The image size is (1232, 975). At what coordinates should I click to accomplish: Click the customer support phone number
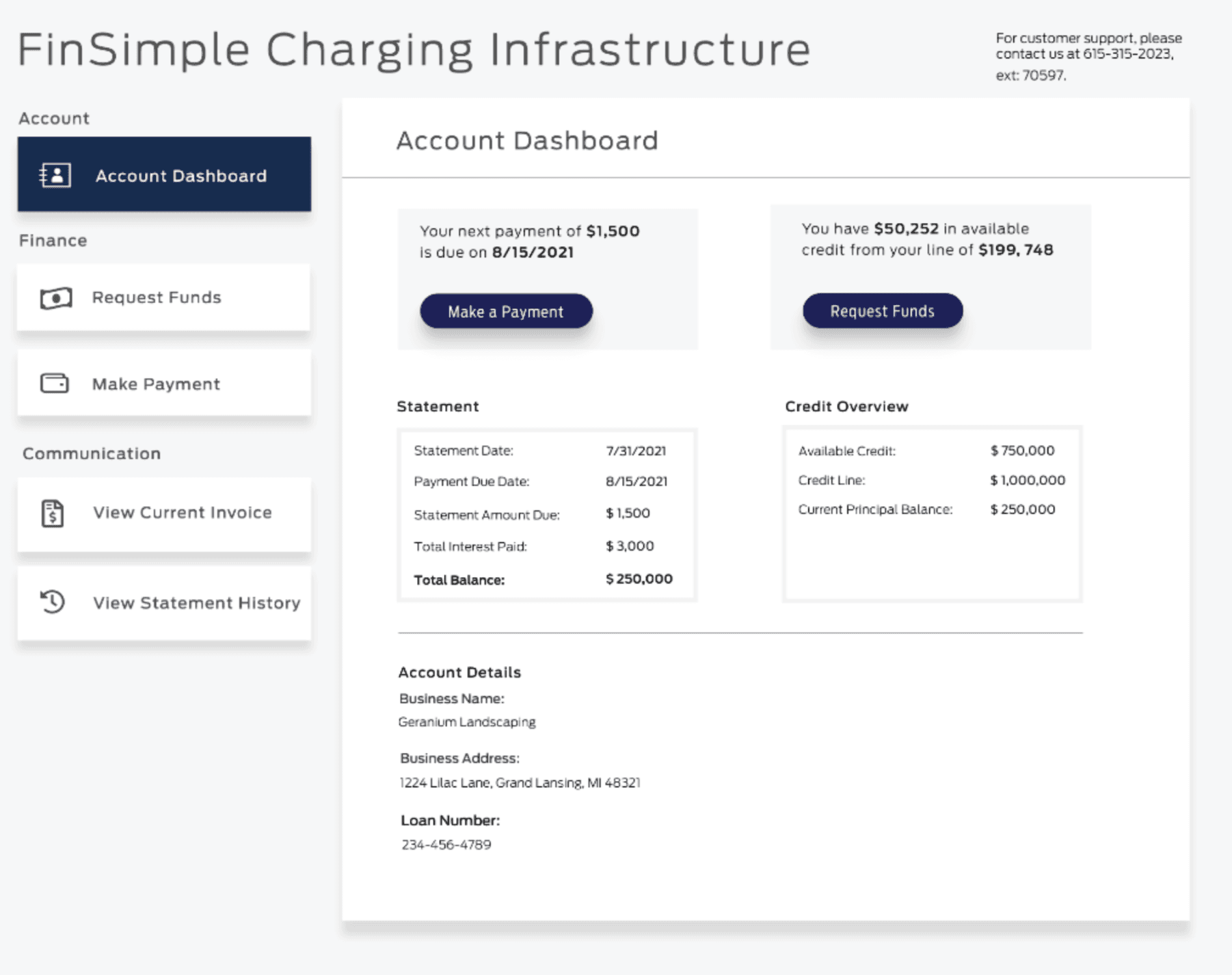coord(1127,54)
